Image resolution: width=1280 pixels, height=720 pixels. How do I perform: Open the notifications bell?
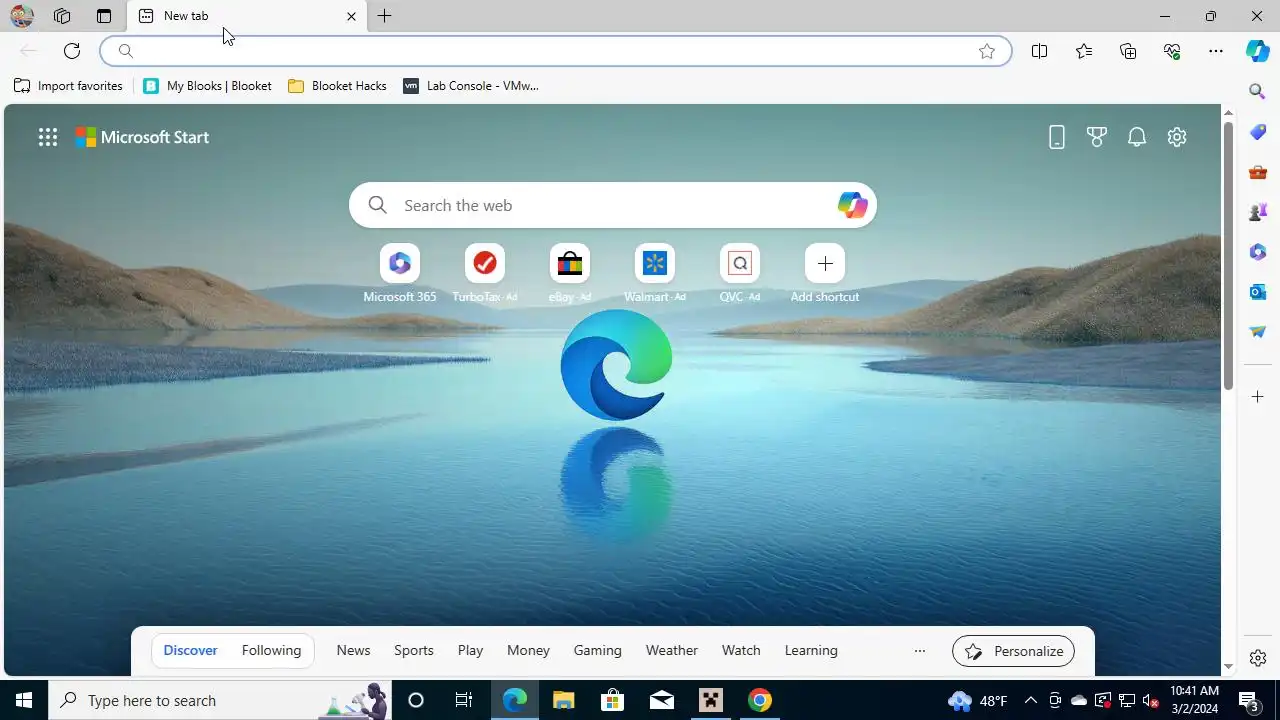click(1137, 138)
